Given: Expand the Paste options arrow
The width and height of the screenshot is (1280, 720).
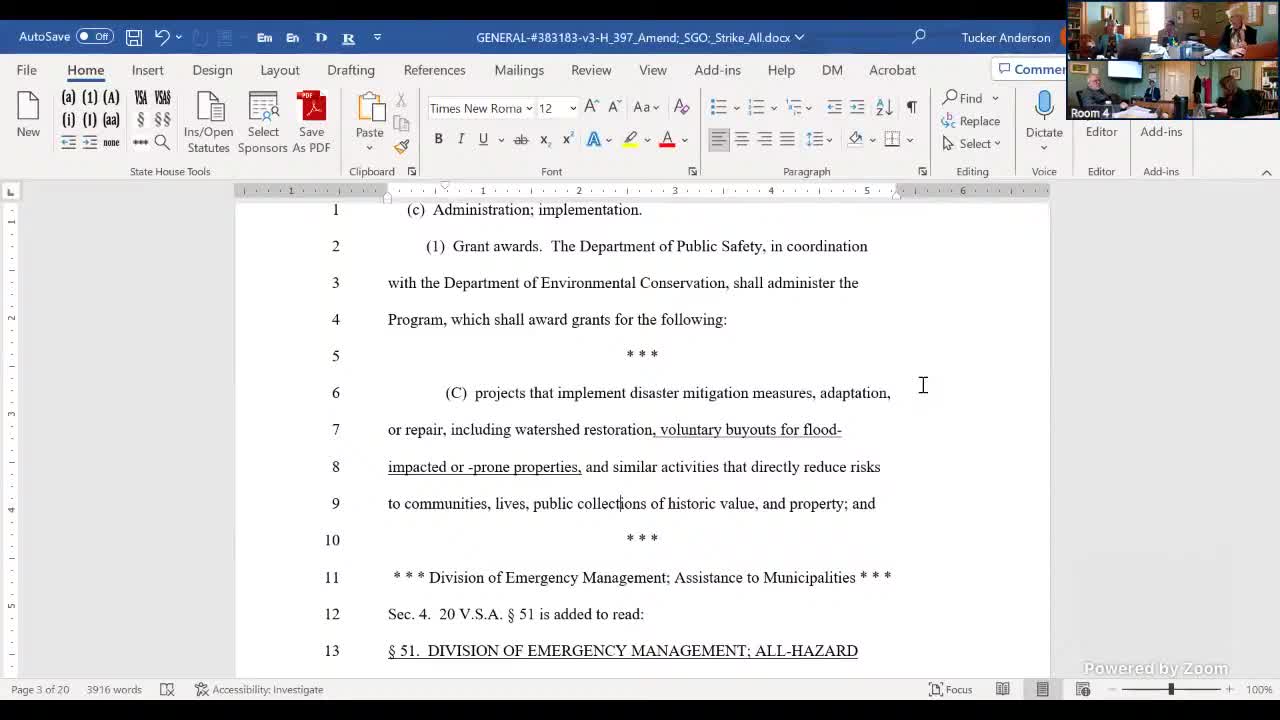Looking at the screenshot, I should click(370, 148).
